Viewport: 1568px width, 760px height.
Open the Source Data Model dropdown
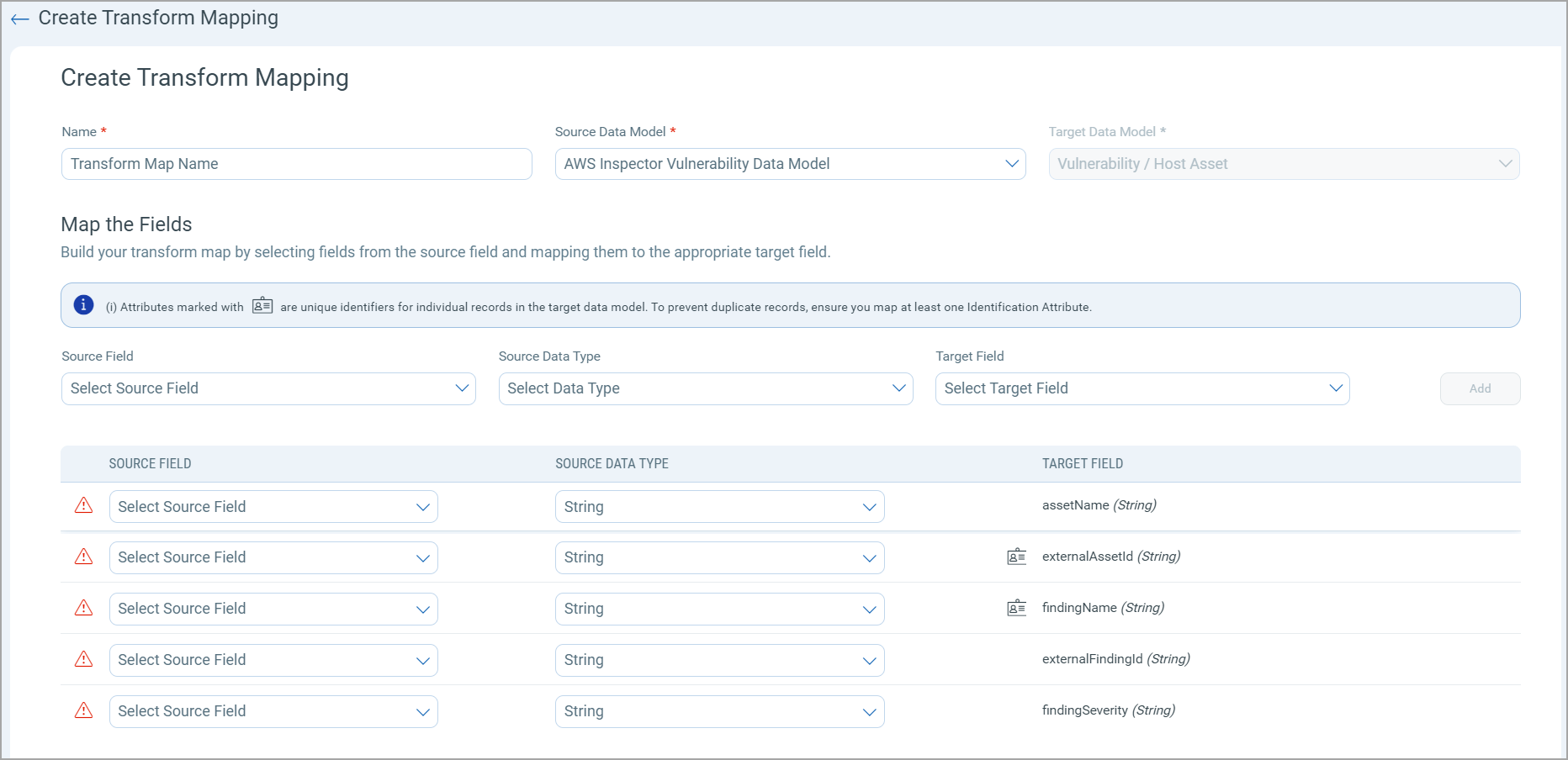tap(789, 164)
